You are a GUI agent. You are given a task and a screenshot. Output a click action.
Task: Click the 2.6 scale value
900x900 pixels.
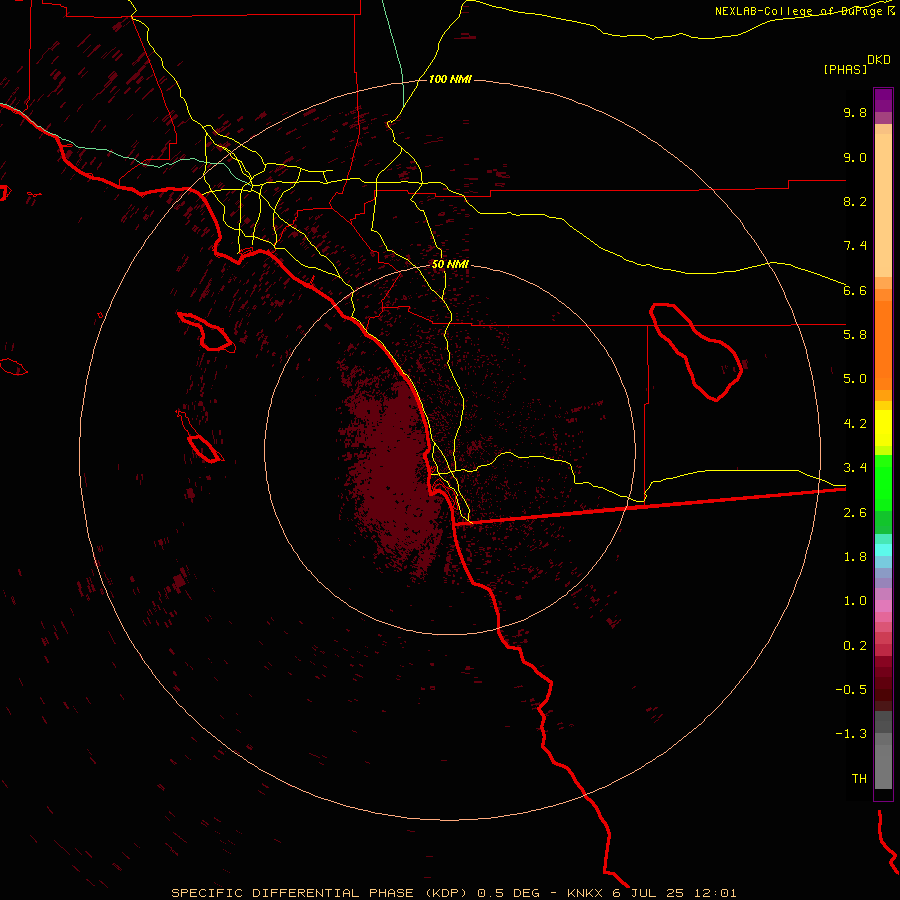tap(855, 513)
